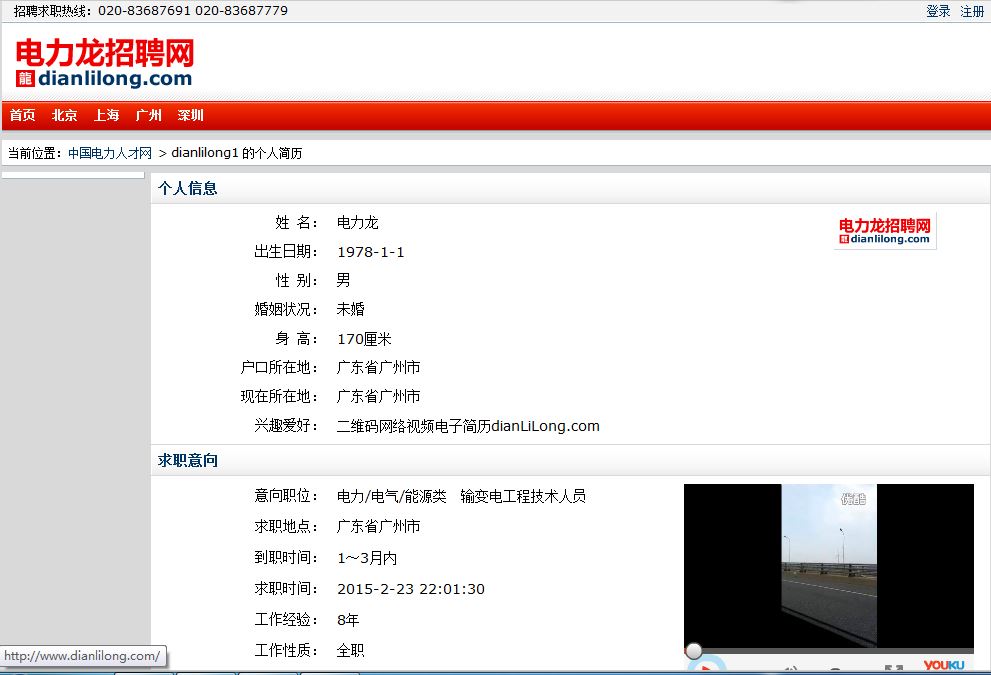Select 北京 in the red navigation bar
The width and height of the screenshot is (991, 675).
click(65, 115)
